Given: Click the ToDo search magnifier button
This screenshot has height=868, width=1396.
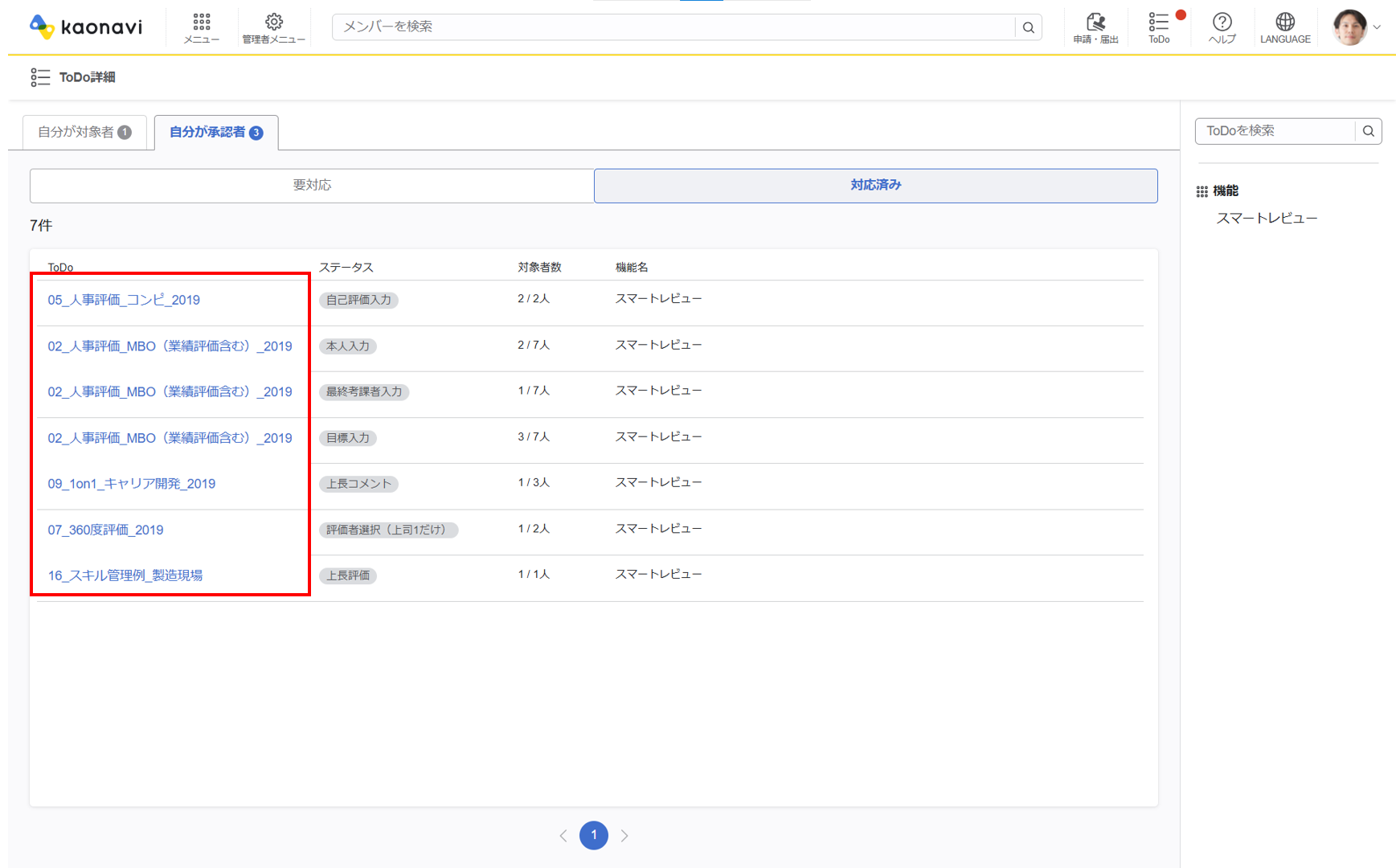Looking at the screenshot, I should pyautogui.click(x=1368, y=131).
